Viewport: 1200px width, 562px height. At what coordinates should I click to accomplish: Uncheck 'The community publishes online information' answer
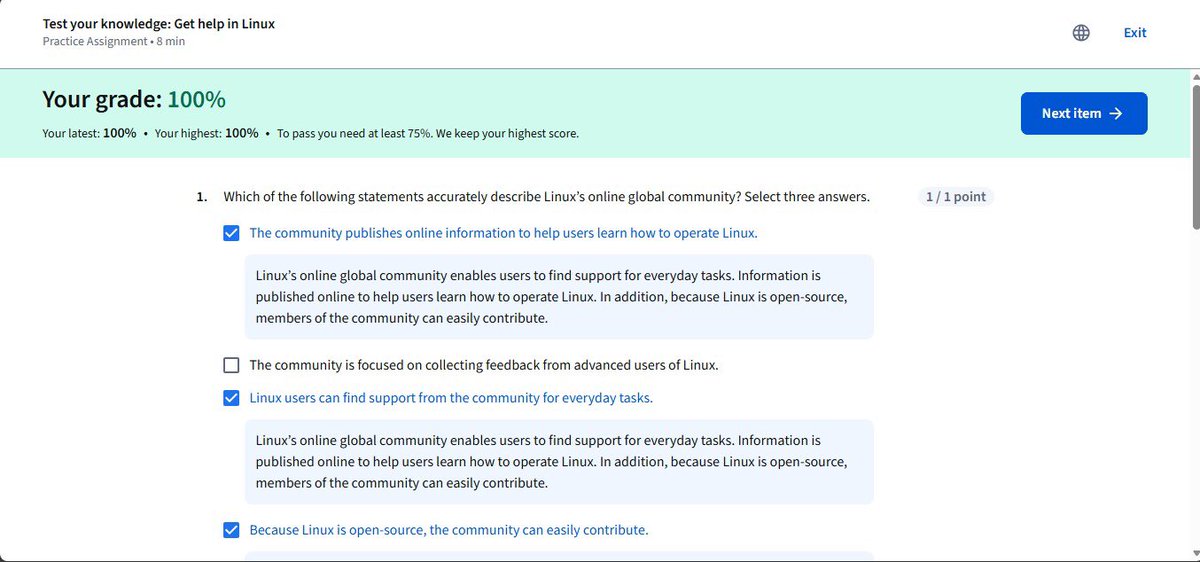coord(232,233)
